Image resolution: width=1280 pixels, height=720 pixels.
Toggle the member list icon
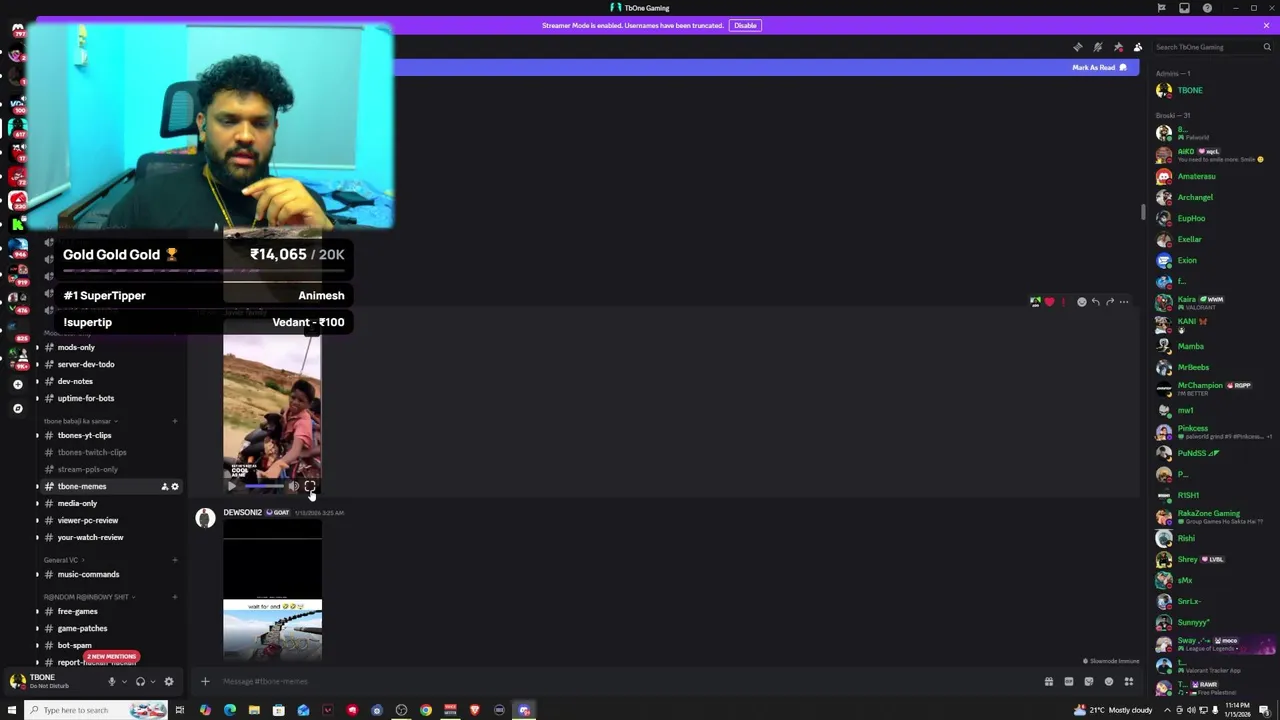1138,47
